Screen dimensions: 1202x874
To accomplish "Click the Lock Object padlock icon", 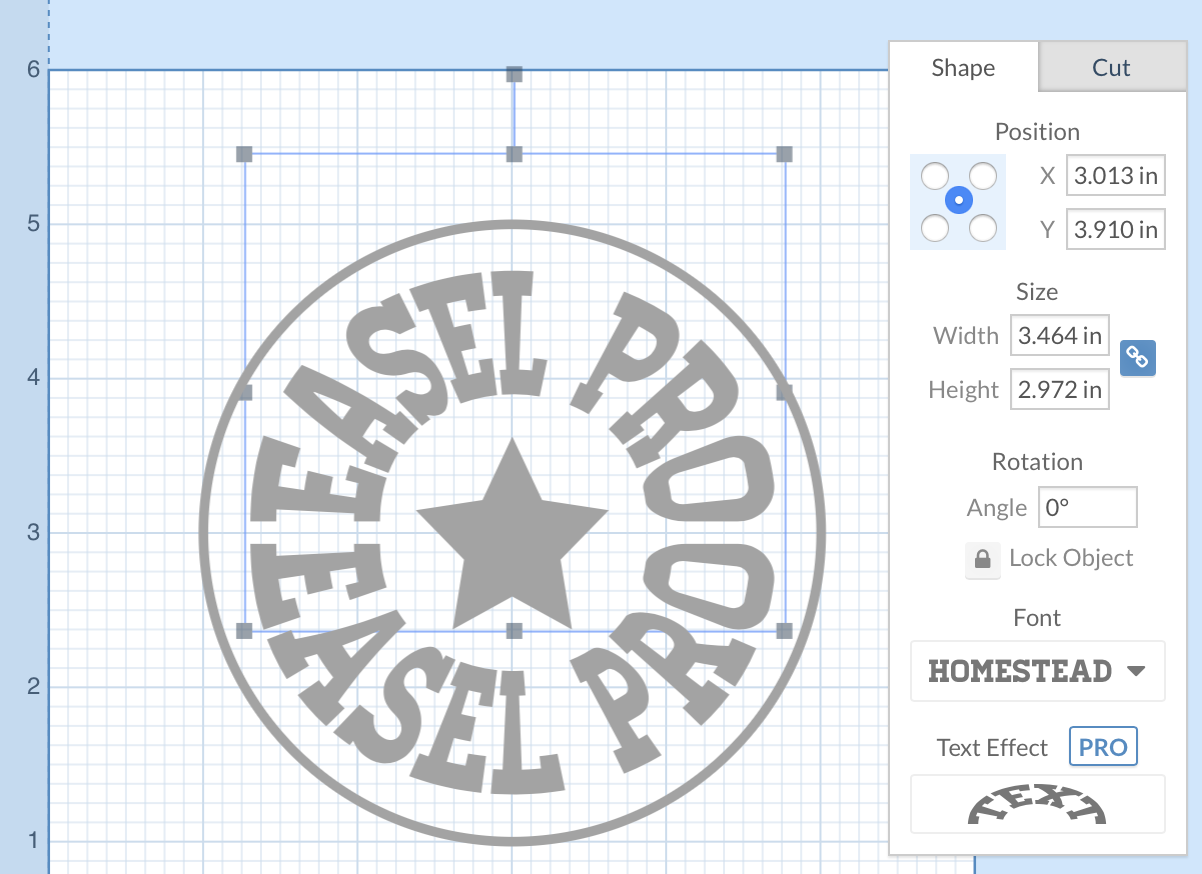I will [982, 559].
